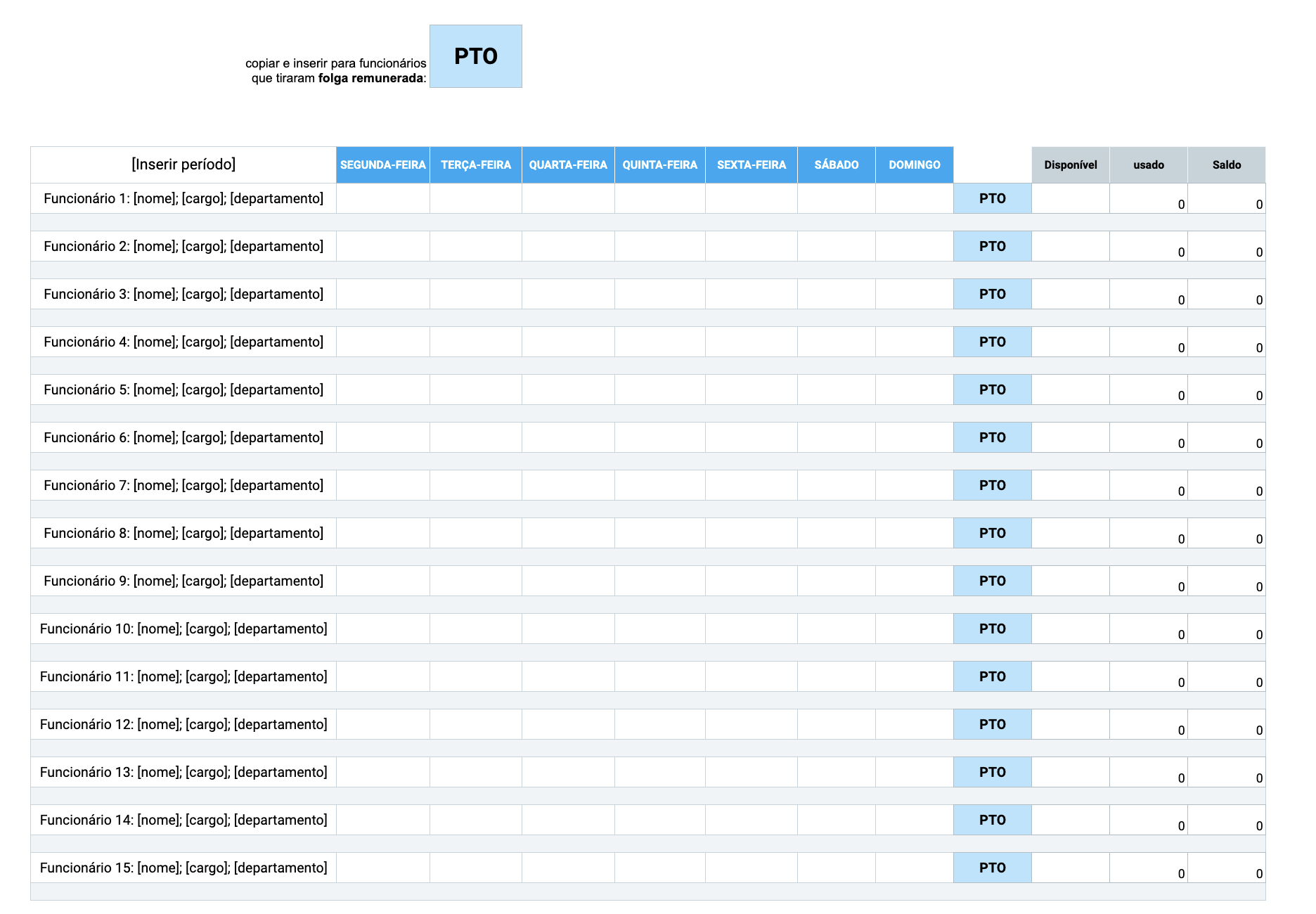Click the PTO cell in Funcionário 9 row

pyautogui.click(x=993, y=581)
